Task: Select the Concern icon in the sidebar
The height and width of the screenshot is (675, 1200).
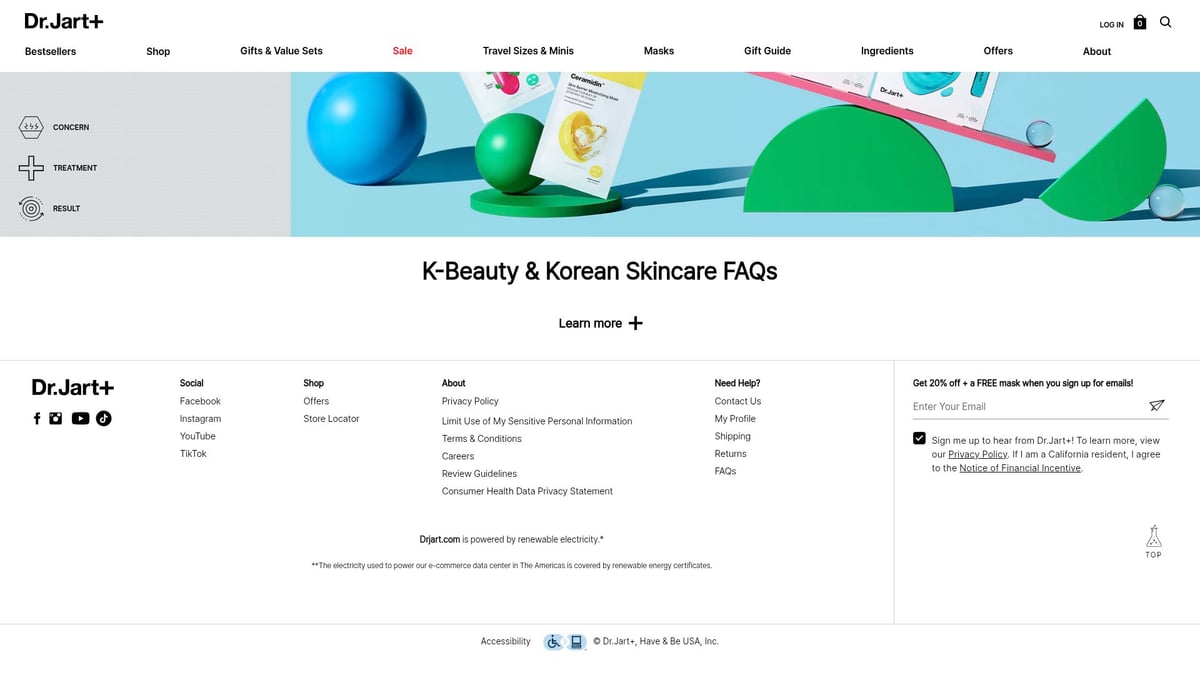Action: point(30,127)
